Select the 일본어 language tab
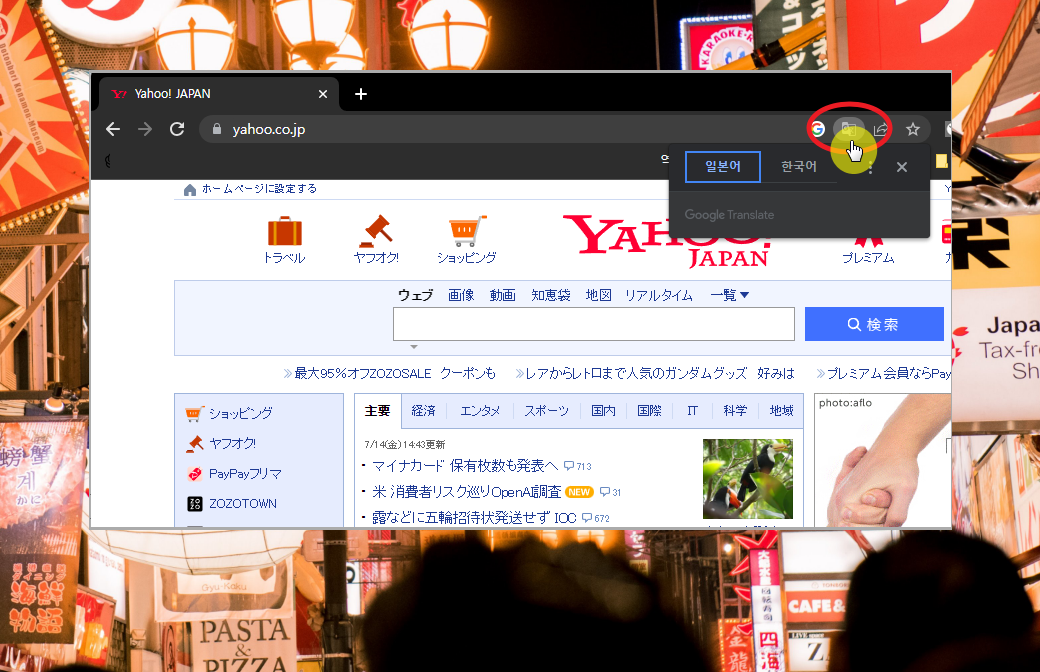Screen dimensions: 1040x672 (x=723, y=167)
